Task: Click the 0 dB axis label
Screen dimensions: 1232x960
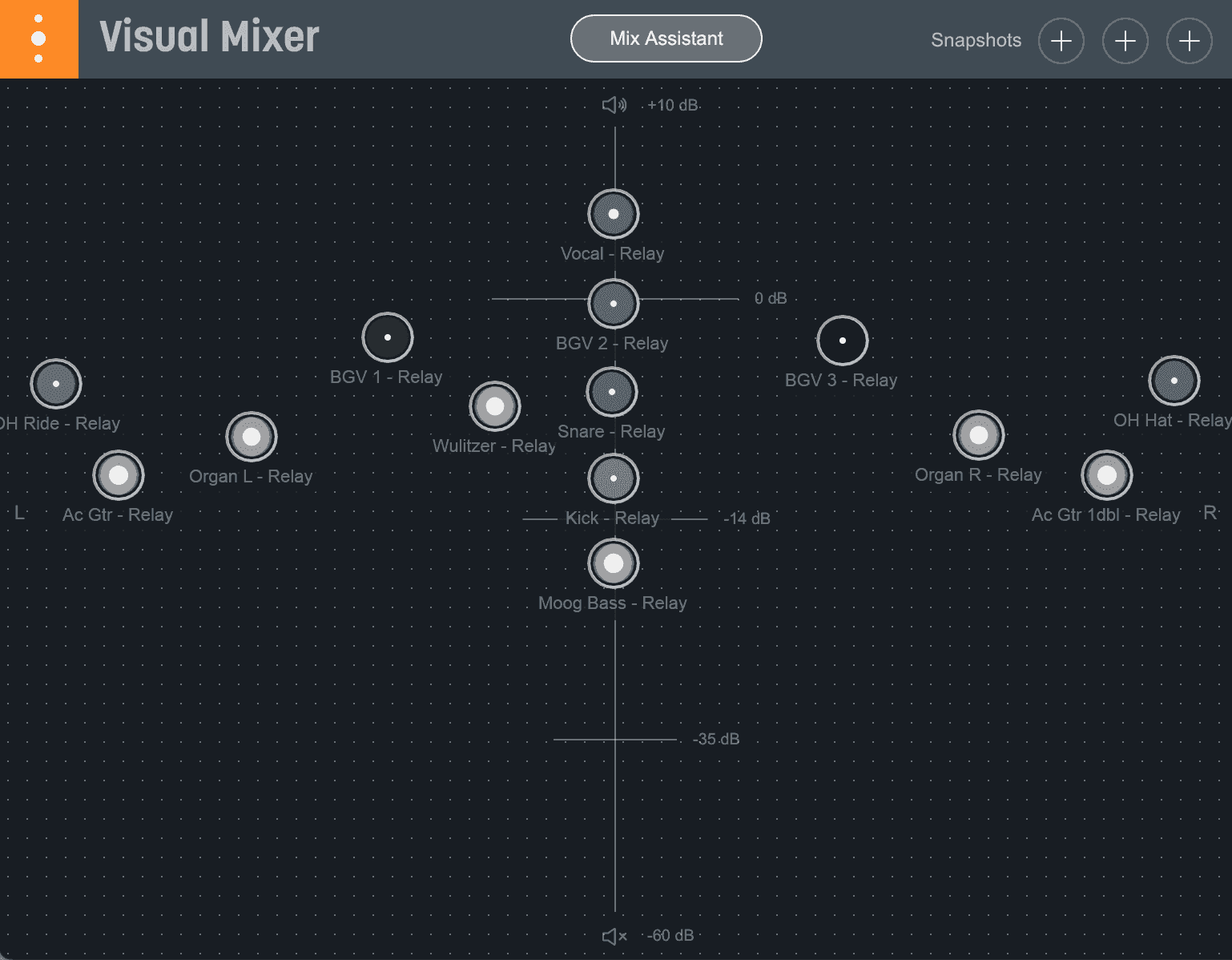Action: 771,298
